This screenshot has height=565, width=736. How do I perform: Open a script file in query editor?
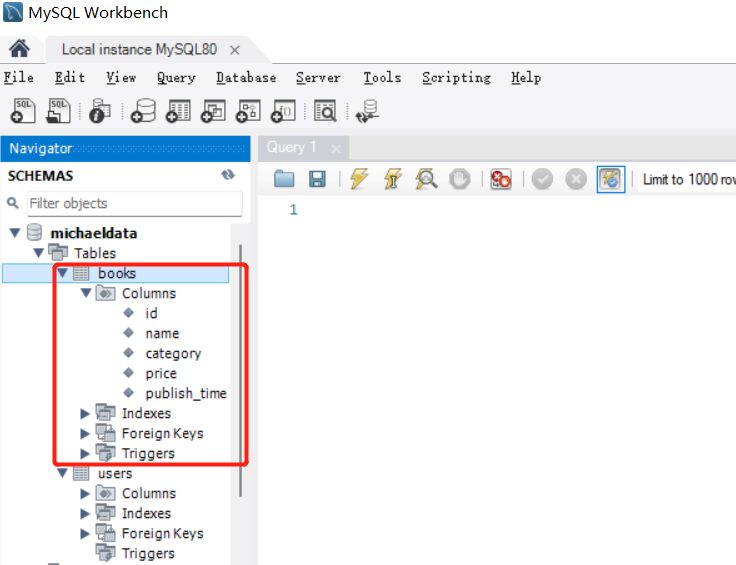284,179
